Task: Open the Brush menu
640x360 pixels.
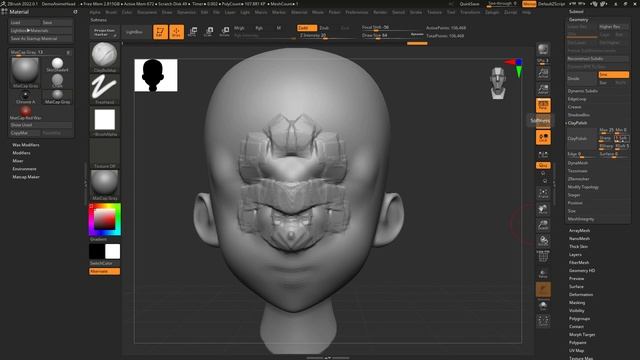Action: [111, 12]
